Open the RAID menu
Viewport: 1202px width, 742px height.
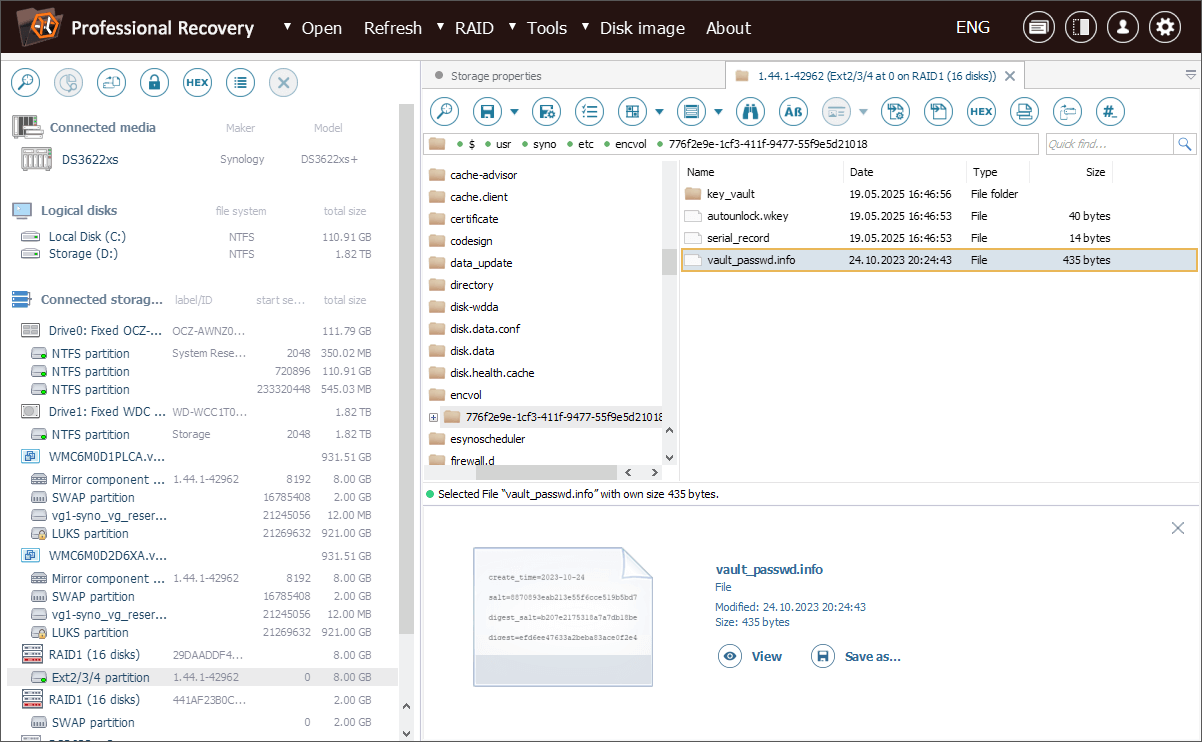474,28
